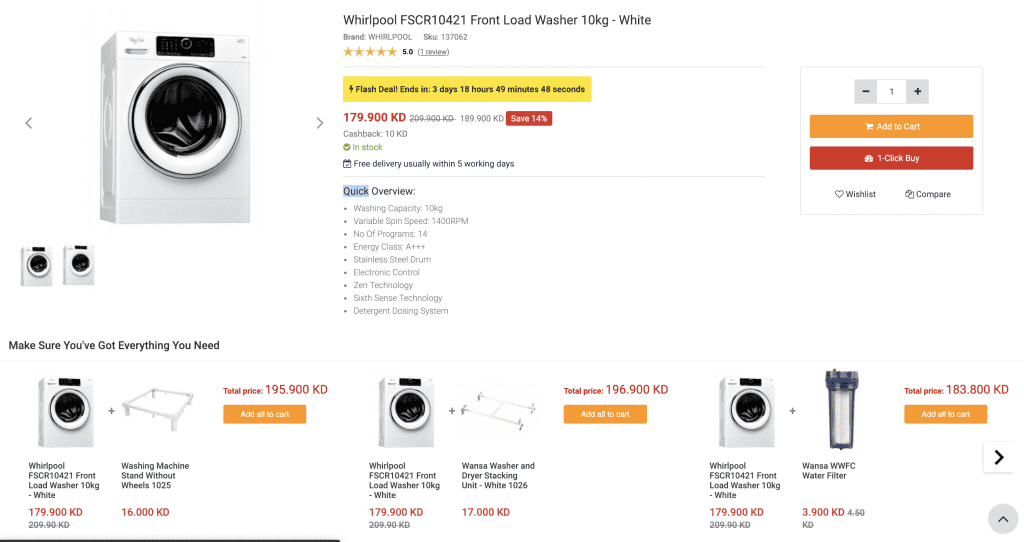The image size is (1024, 542).
Task: Add the Whirlpool washer to cart
Action: click(x=891, y=127)
